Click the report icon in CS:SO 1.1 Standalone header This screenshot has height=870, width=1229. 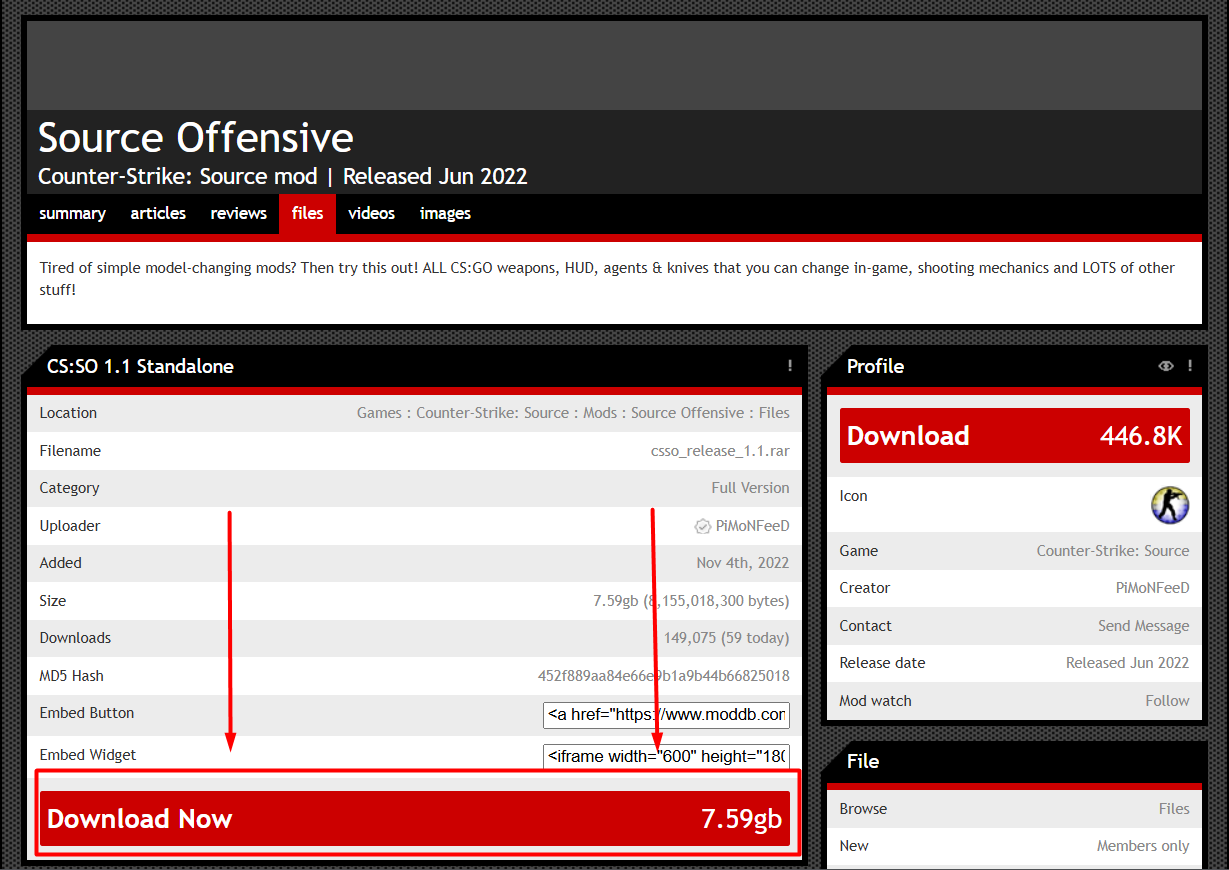[x=790, y=366]
